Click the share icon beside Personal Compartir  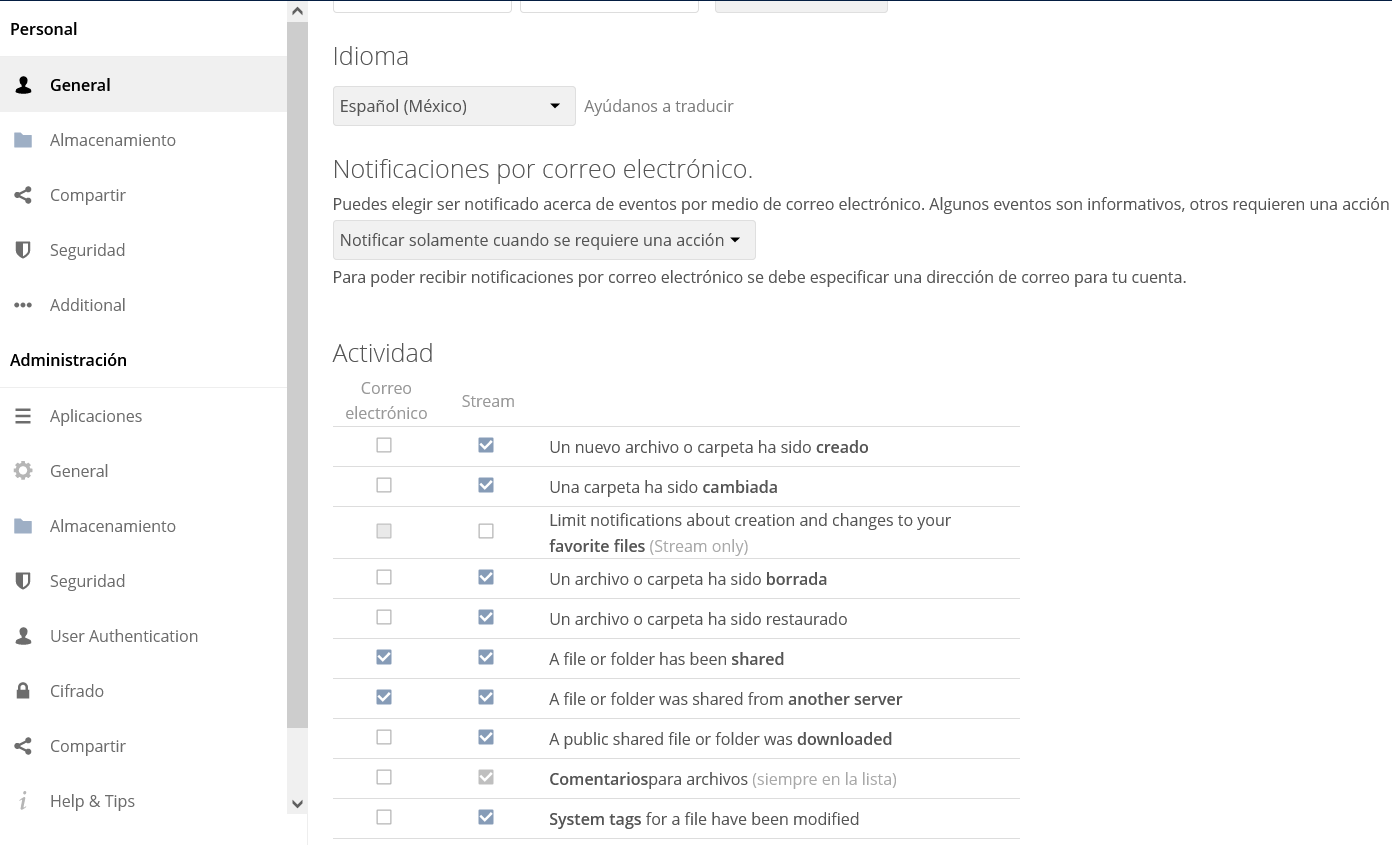tap(23, 195)
